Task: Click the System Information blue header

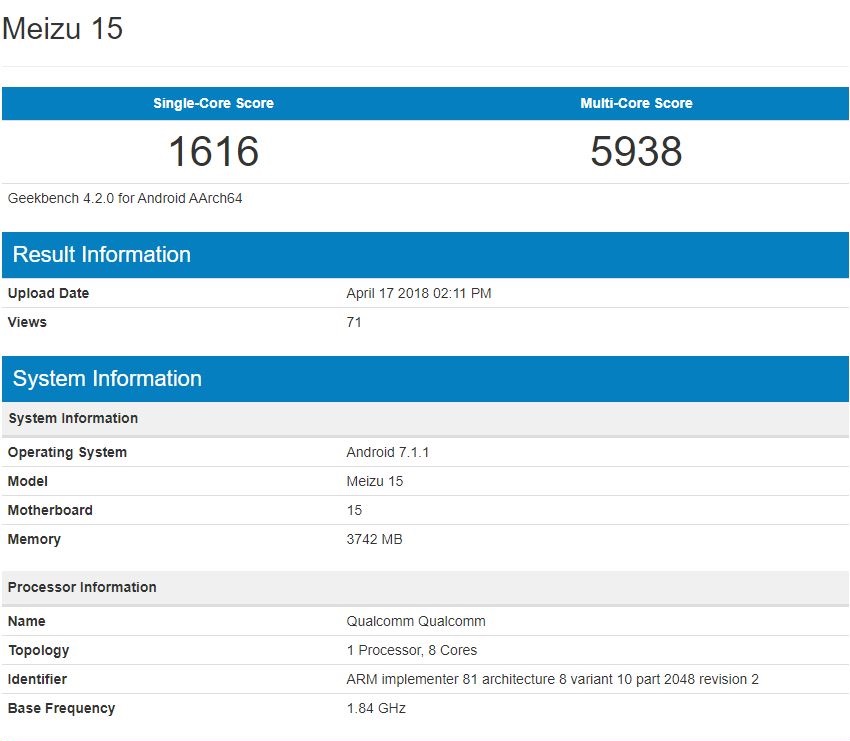Action: pos(106,378)
